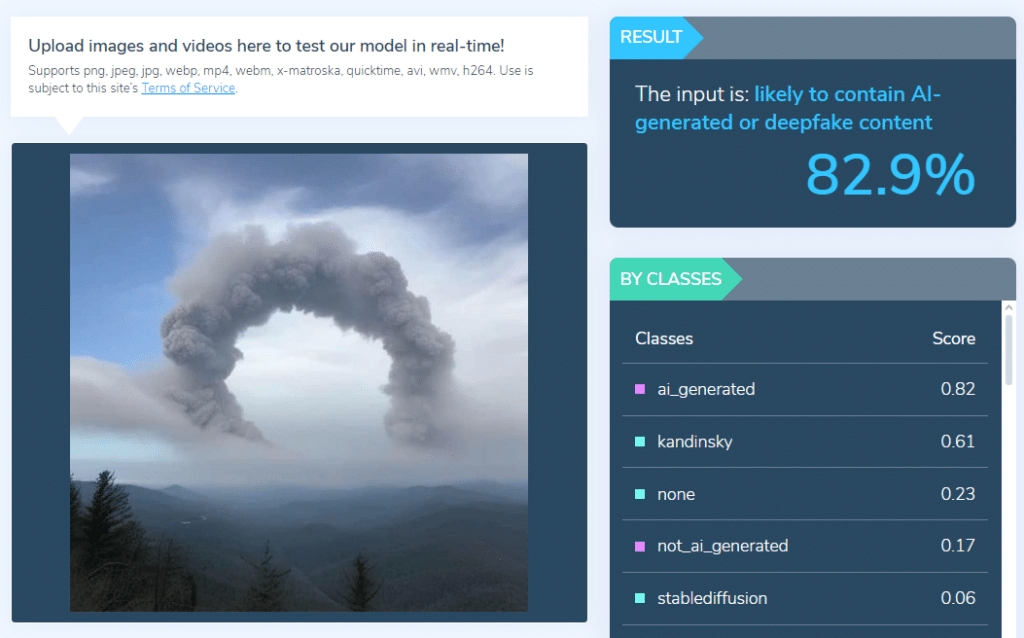This screenshot has width=1024, height=638.
Task: Select the stablediffusion class label
Action: point(712,598)
